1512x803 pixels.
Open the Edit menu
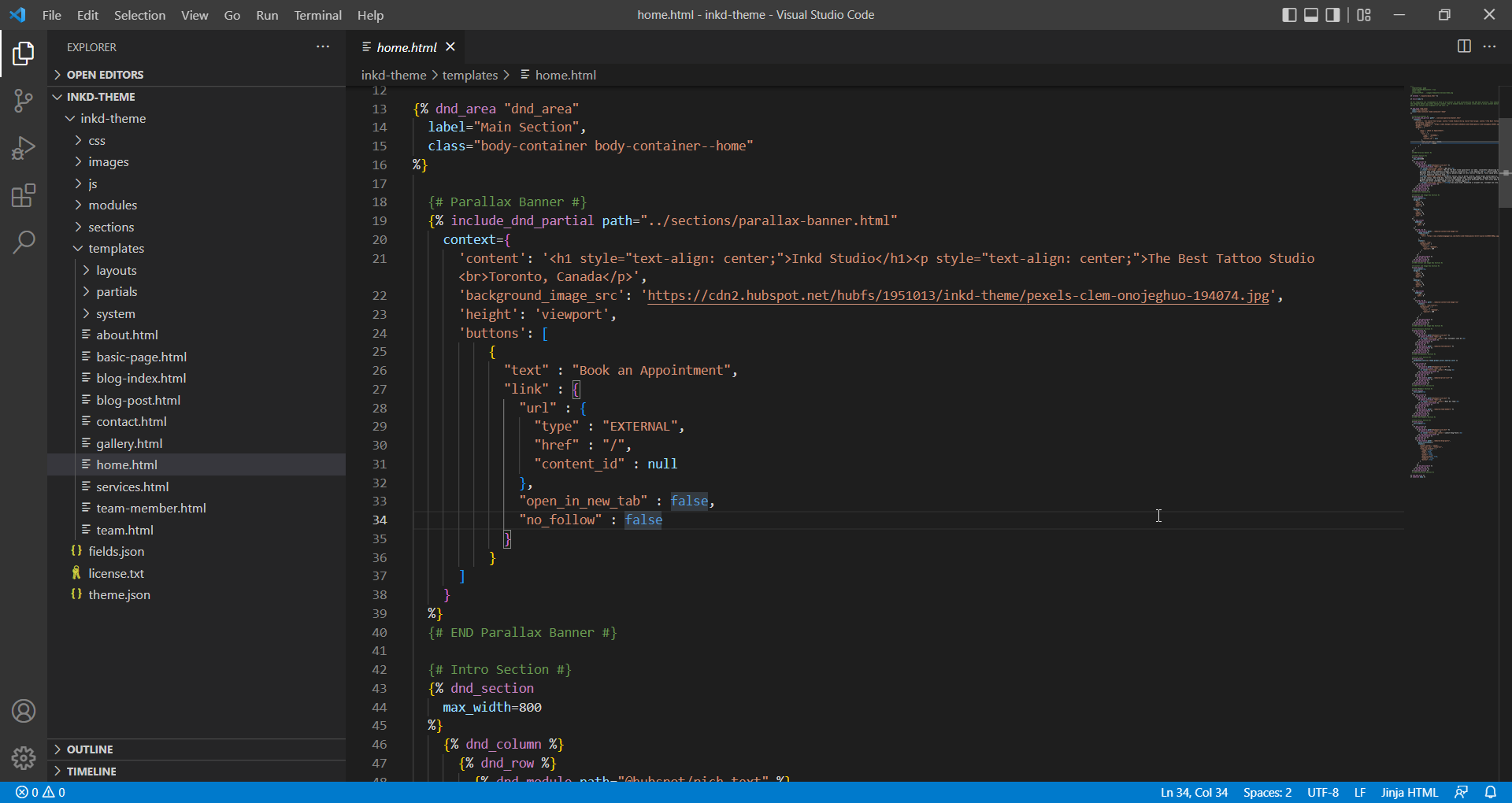coord(87,15)
